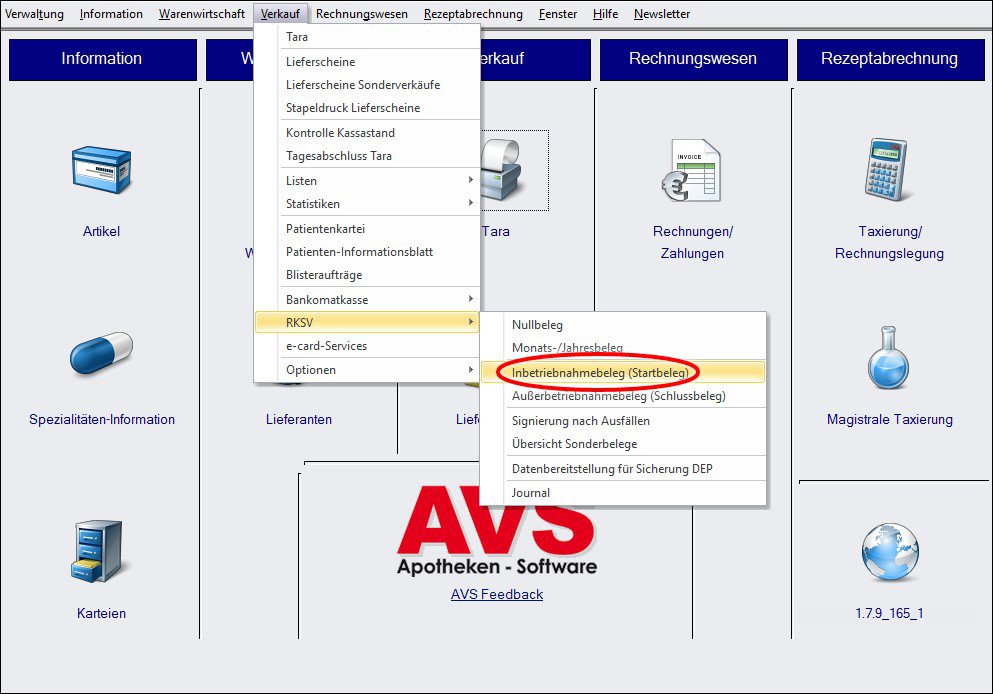Click the Rechnungen/Zahlungen invoice icon
Screen dimensions: 993x694
[x=692, y=170]
